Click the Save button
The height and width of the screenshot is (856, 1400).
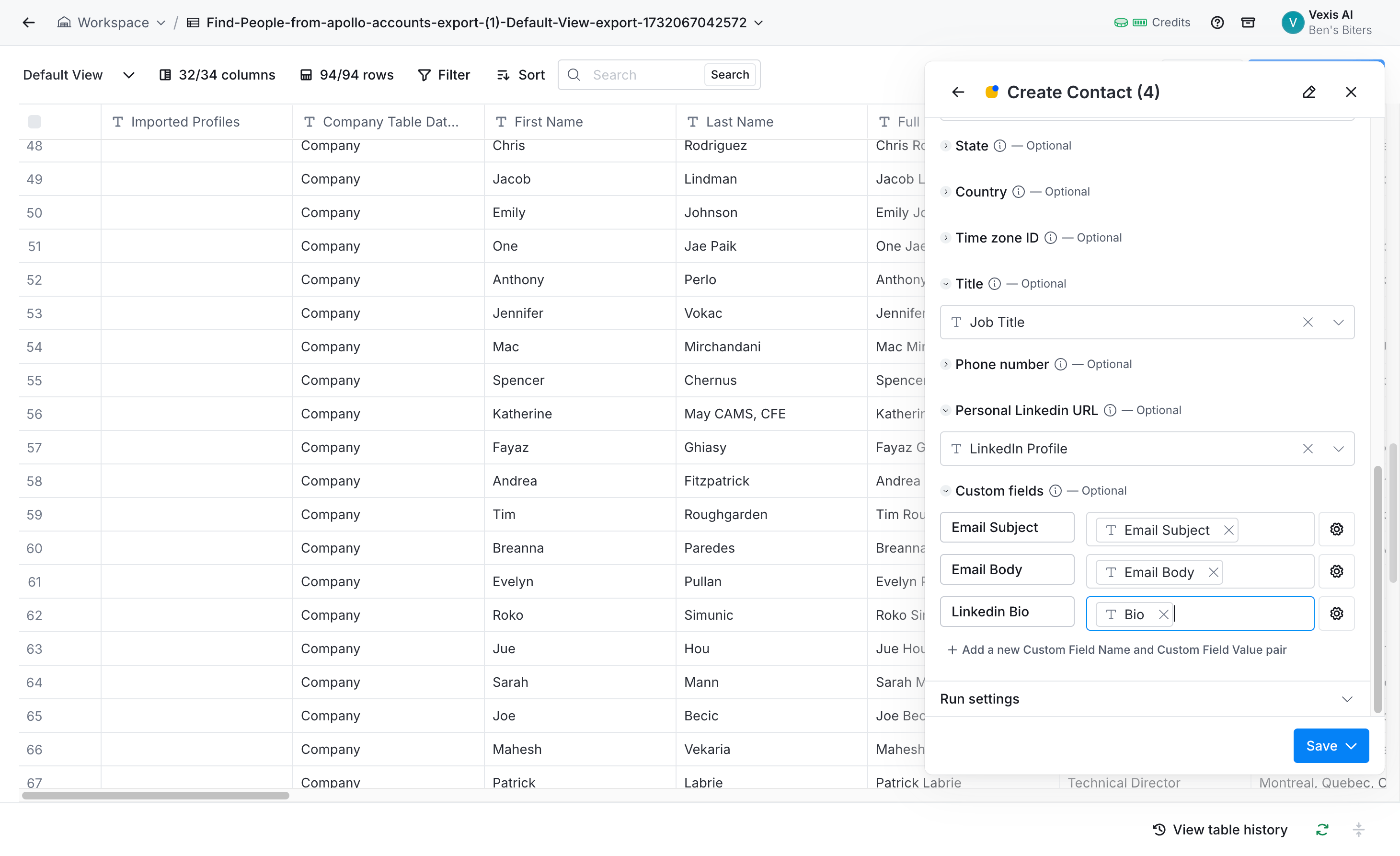pos(1321,746)
